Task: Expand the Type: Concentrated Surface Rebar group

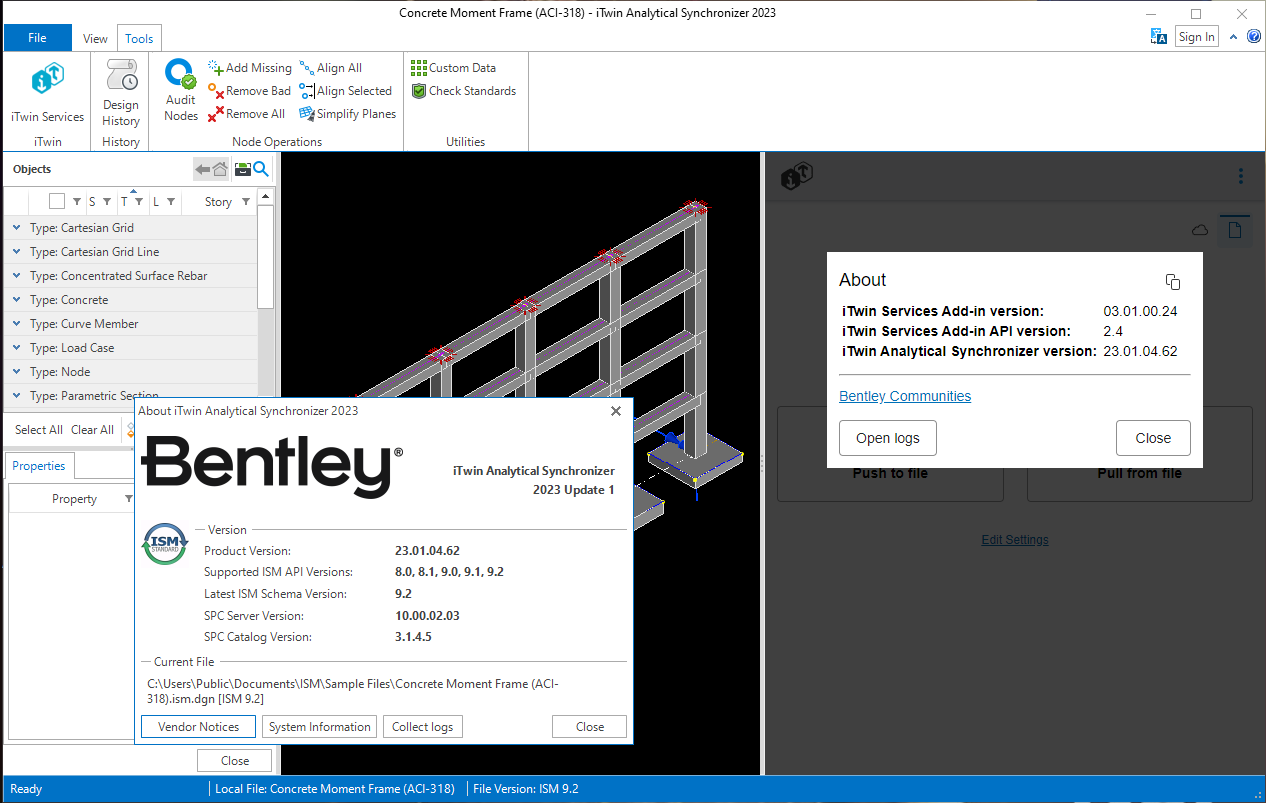Action: pos(16,276)
